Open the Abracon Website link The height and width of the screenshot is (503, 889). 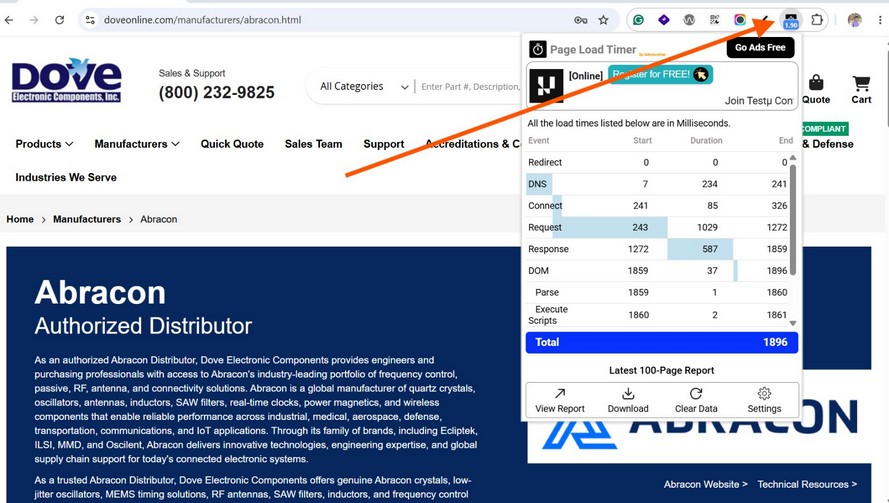point(705,484)
